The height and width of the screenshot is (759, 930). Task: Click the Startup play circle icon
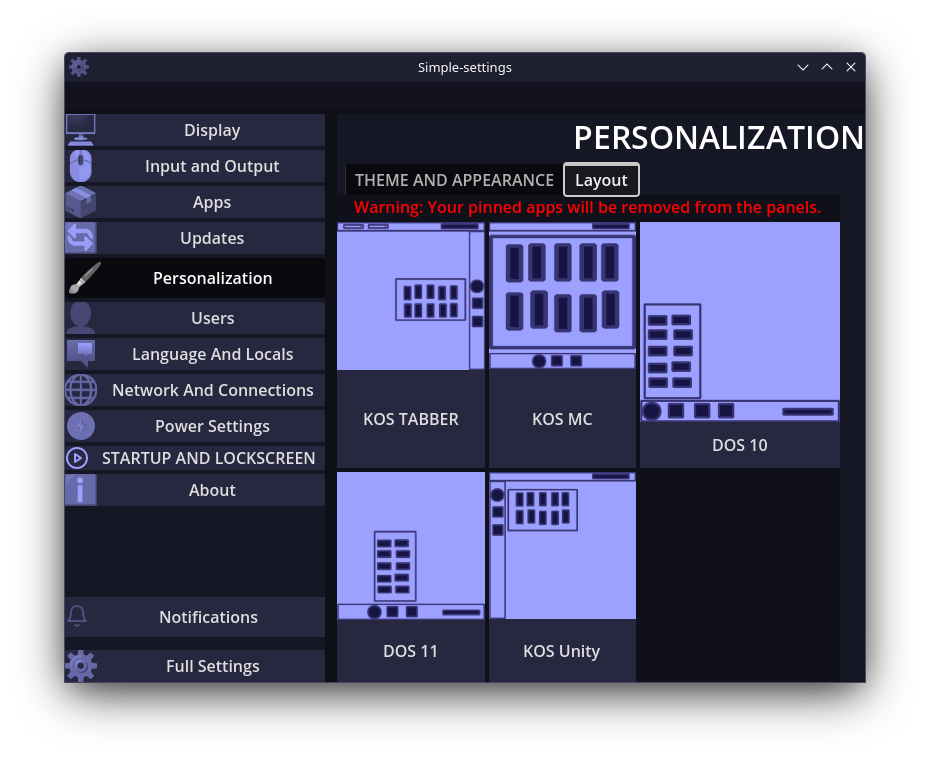click(x=77, y=458)
